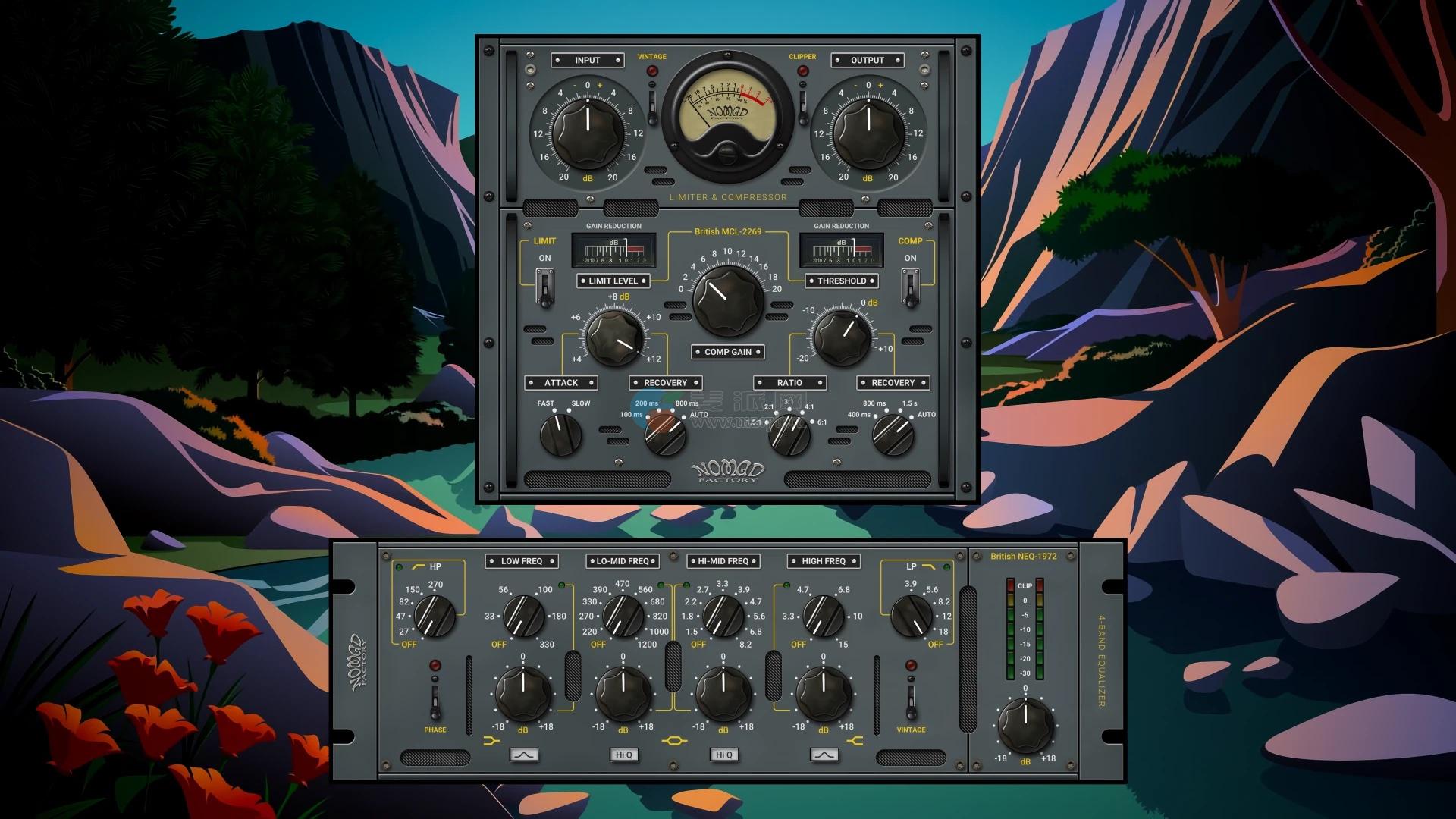Click the British NEQ-1972 title text
Screen dimensions: 1456x819
tap(1024, 556)
